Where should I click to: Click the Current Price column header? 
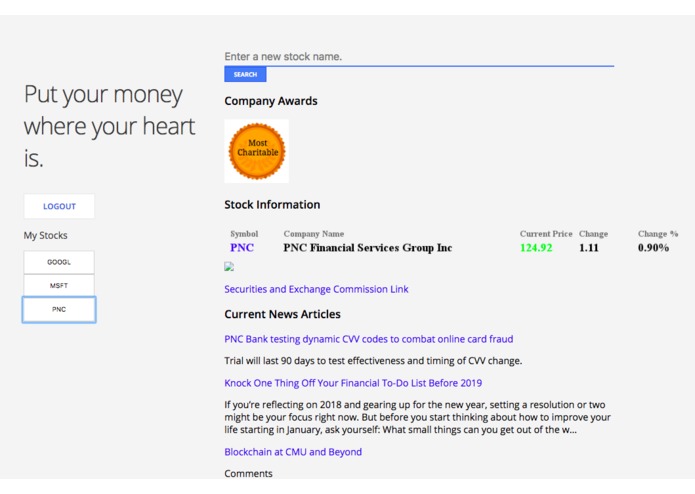pos(546,233)
